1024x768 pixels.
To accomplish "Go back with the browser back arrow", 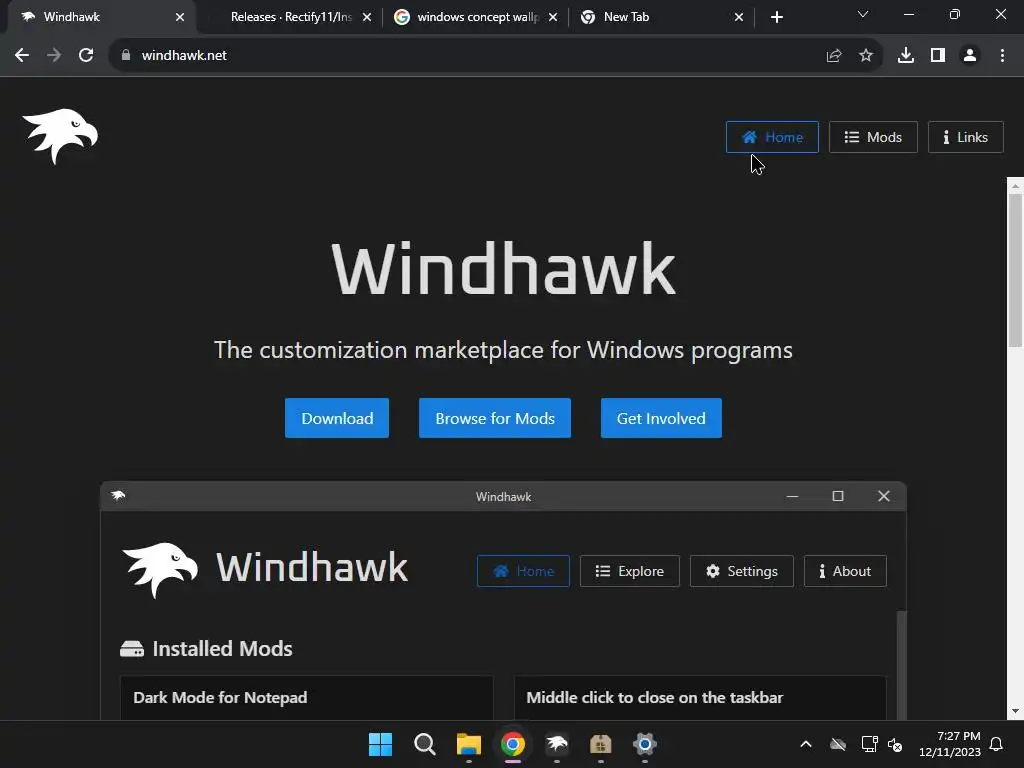I will tap(22, 56).
